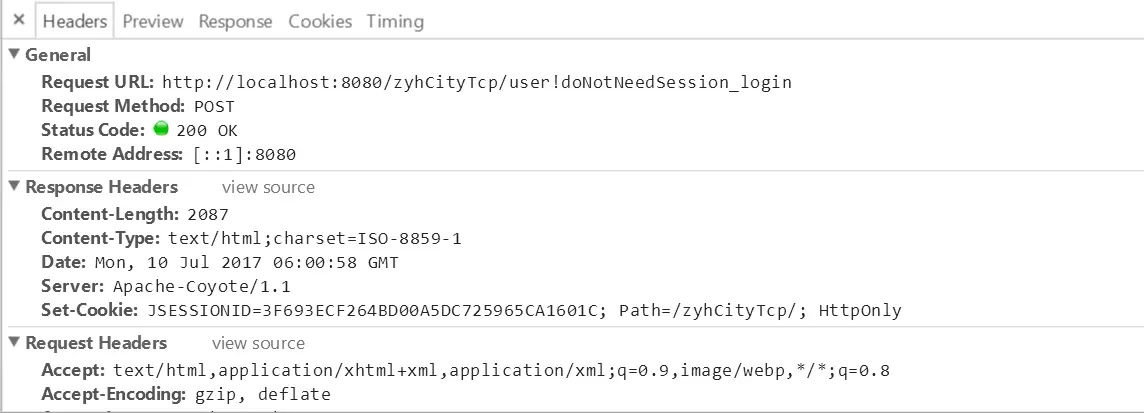Open the Timing tab

pyautogui.click(x=394, y=21)
